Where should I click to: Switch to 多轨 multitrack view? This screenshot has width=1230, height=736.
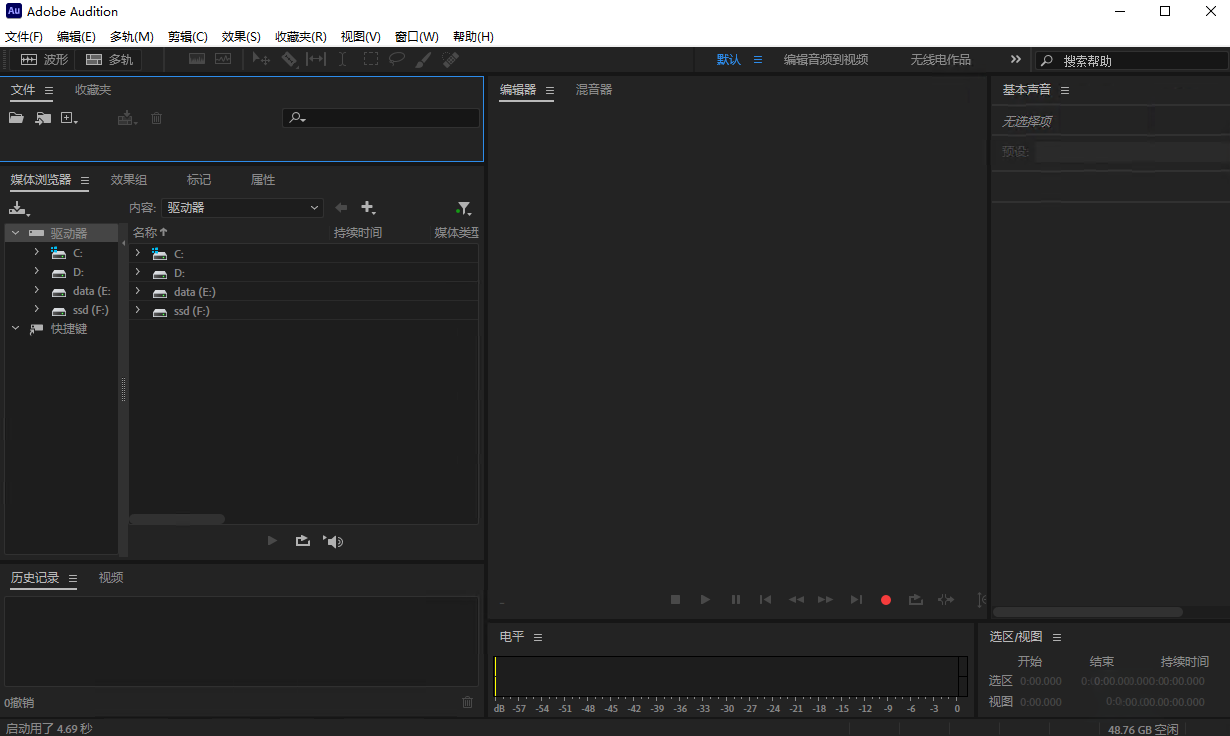[109, 60]
